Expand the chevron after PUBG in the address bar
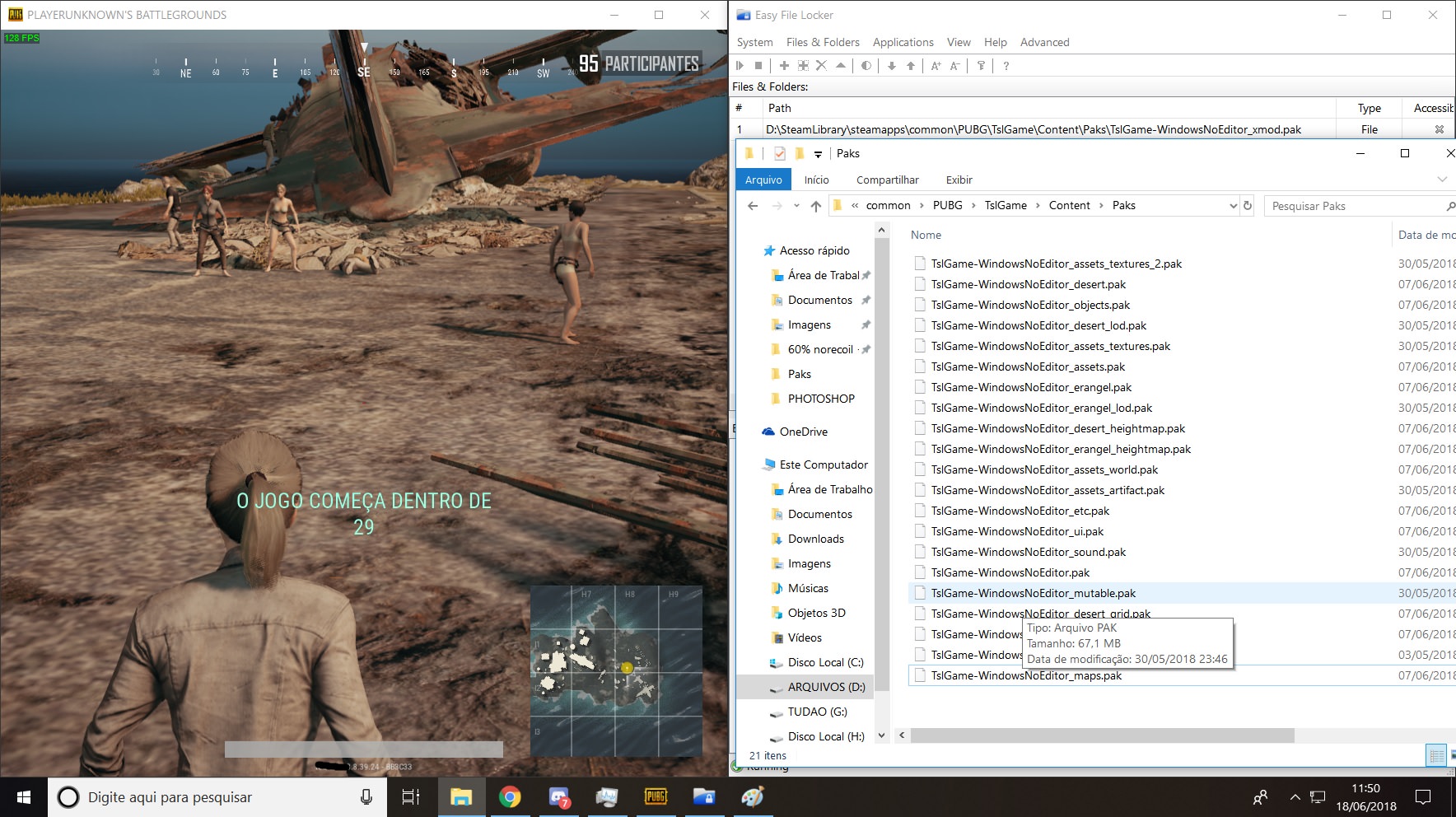 pyautogui.click(x=973, y=206)
